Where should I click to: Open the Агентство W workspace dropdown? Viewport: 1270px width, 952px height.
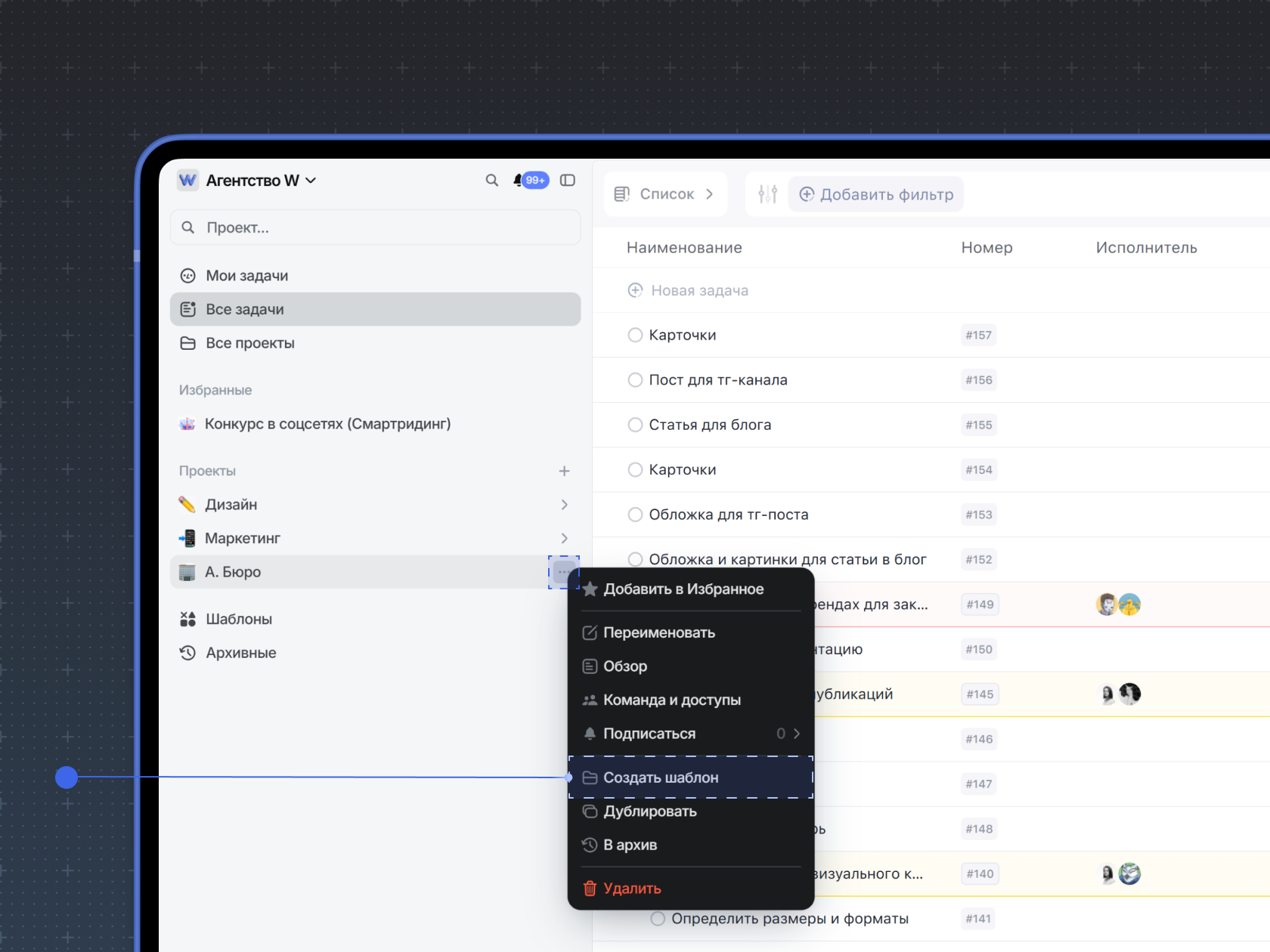tap(260, 181)
